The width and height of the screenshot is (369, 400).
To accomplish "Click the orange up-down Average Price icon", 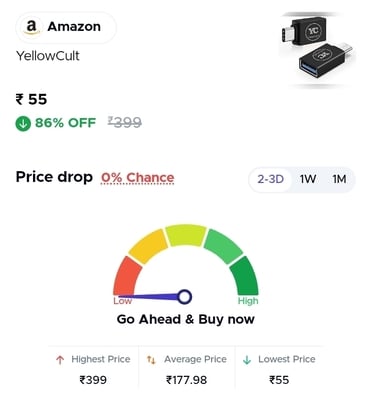I will pos(151,360).
